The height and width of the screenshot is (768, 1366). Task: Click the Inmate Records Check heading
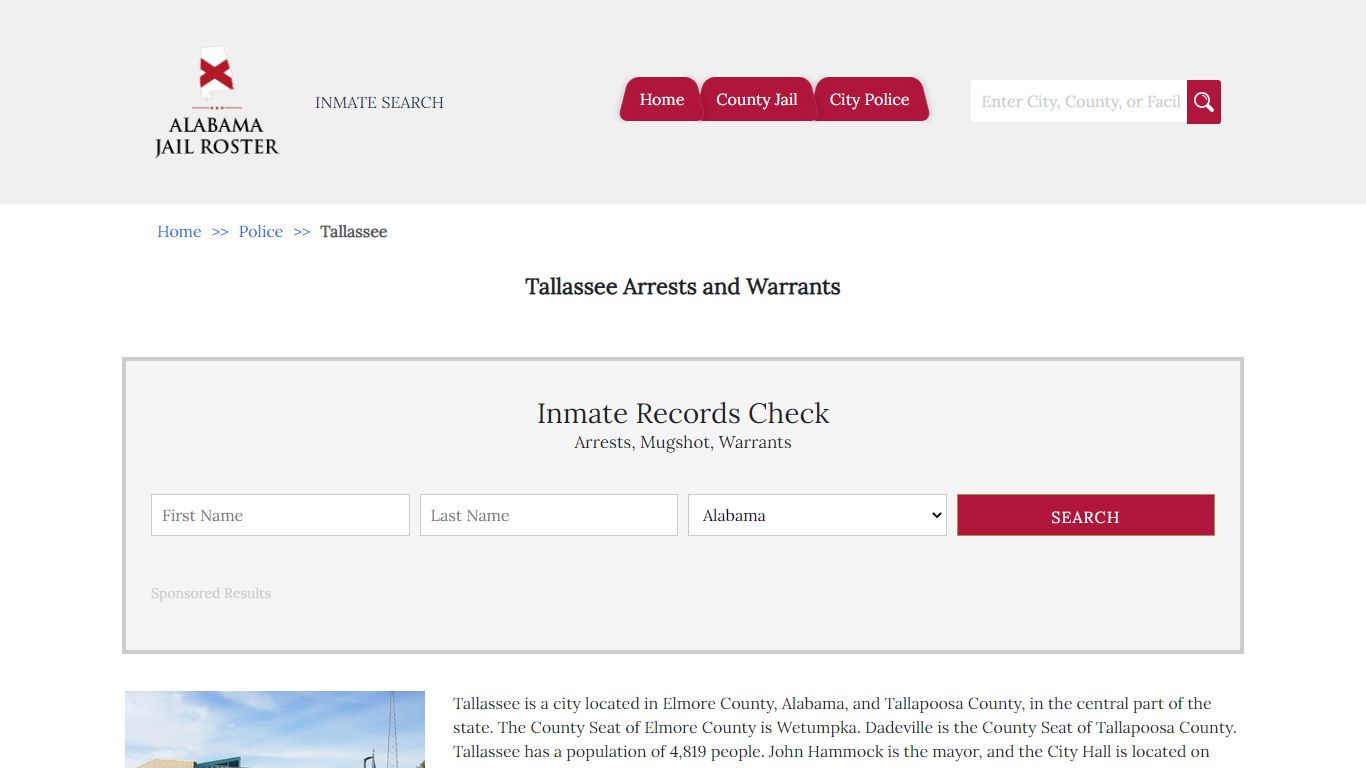(683, 413)
